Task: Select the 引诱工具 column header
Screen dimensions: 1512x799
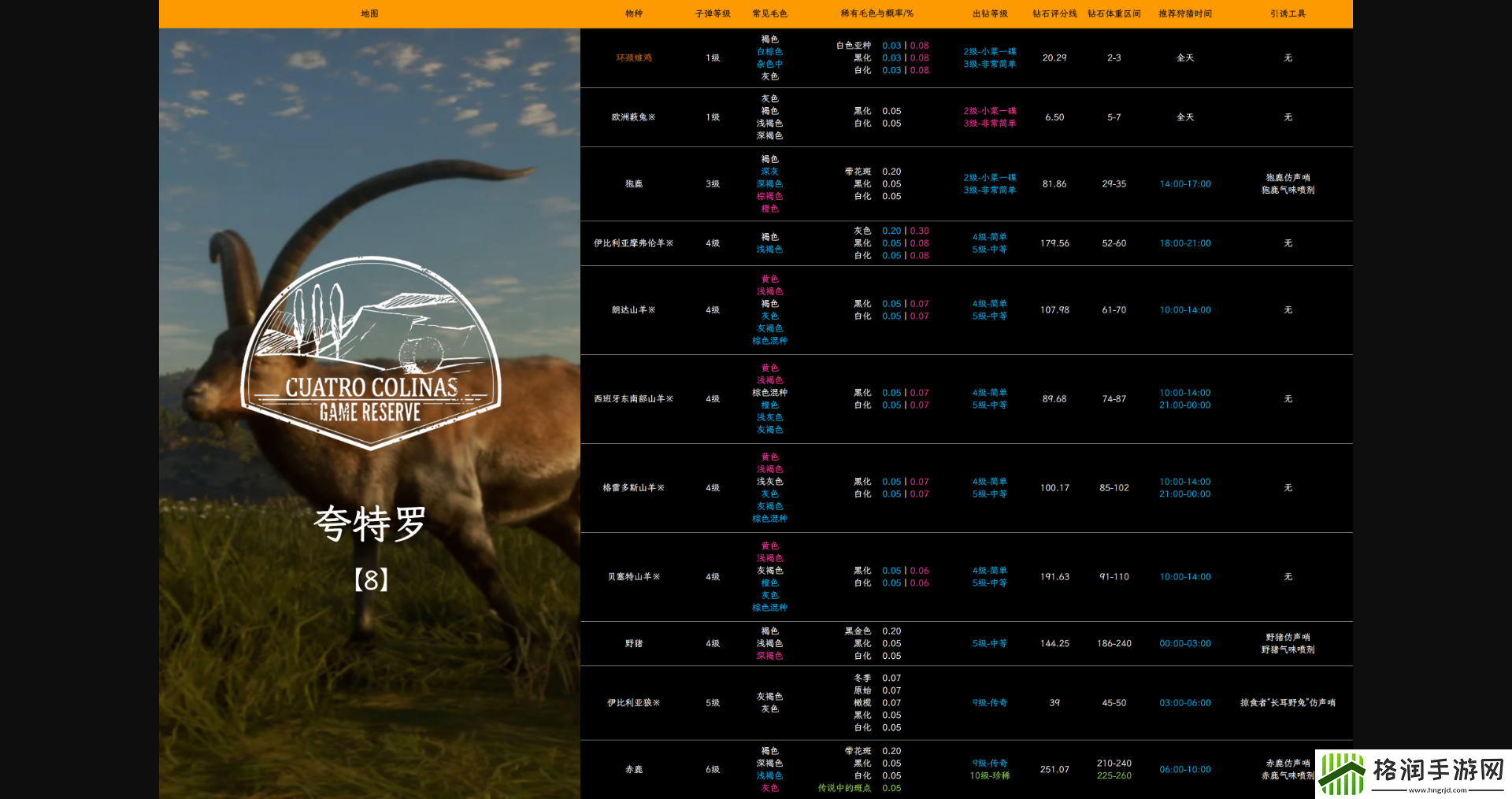Action: (x=1288, y=13)
